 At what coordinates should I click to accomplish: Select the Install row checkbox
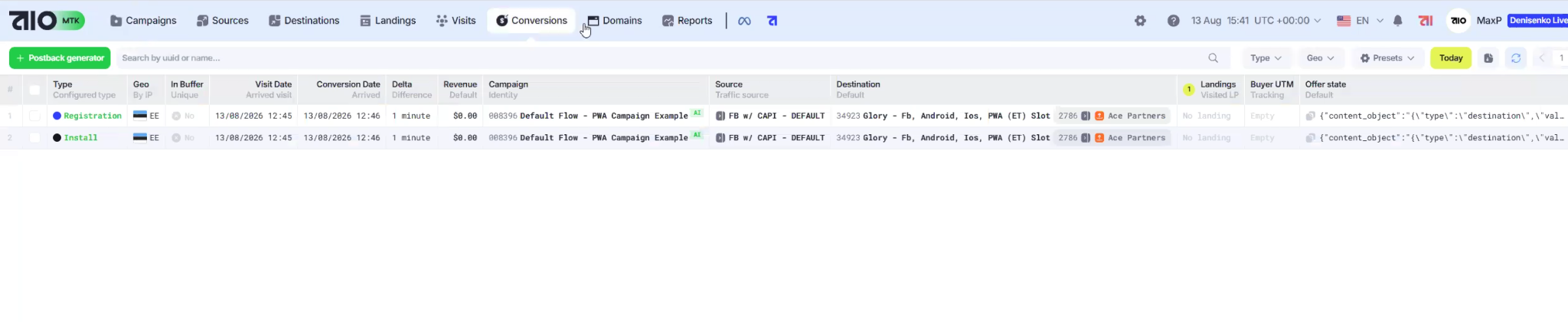34,138
